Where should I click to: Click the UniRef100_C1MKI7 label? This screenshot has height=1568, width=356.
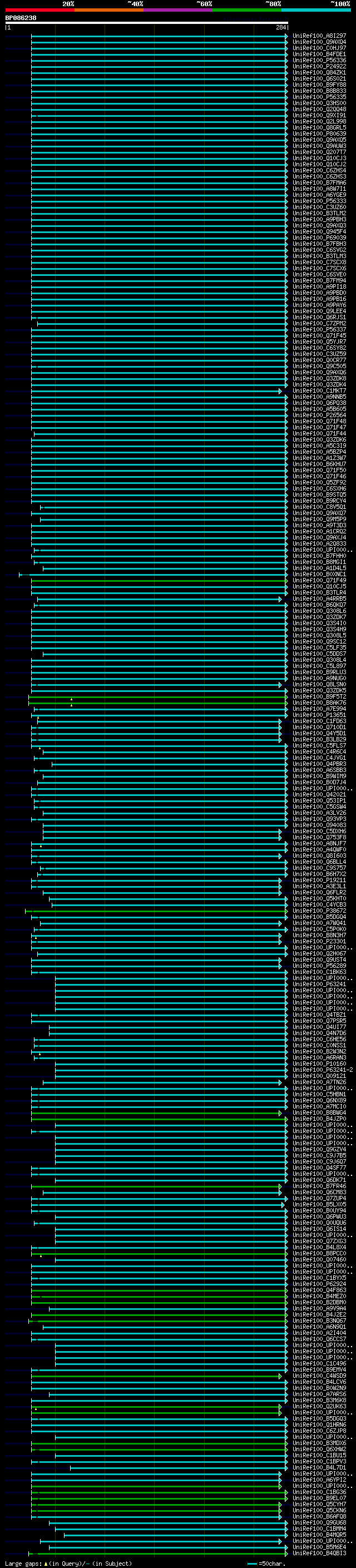tap(319, 391)
